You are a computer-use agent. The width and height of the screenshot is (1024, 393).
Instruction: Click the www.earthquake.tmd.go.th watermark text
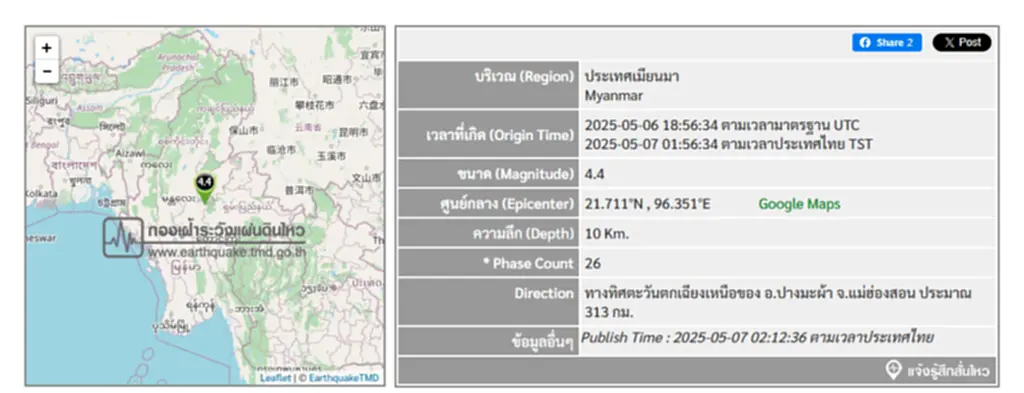226,252
